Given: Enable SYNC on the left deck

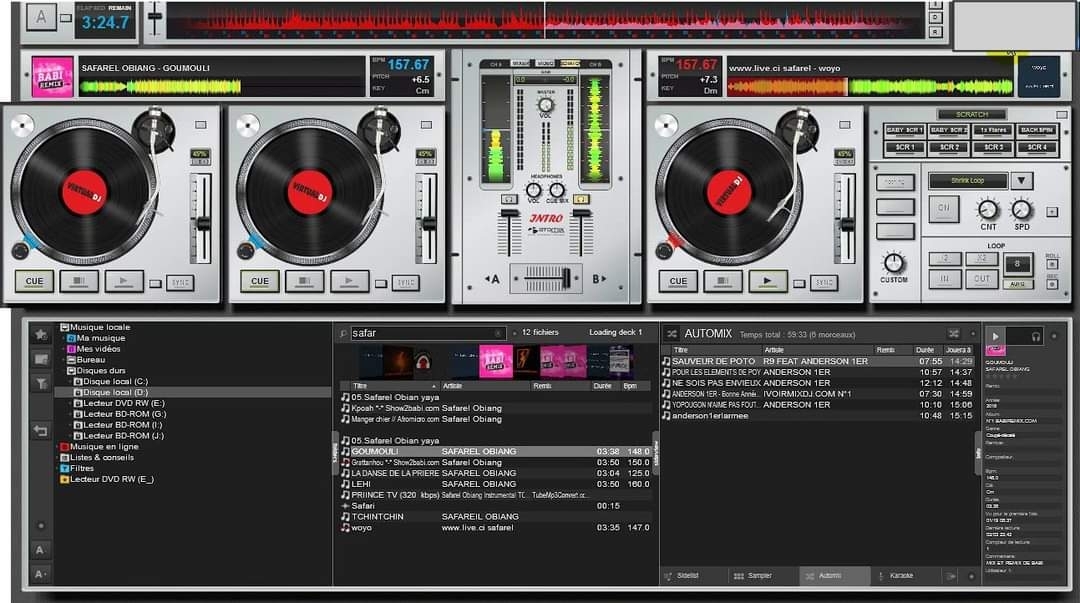Looking at the screenshot, I should point(180,283).
